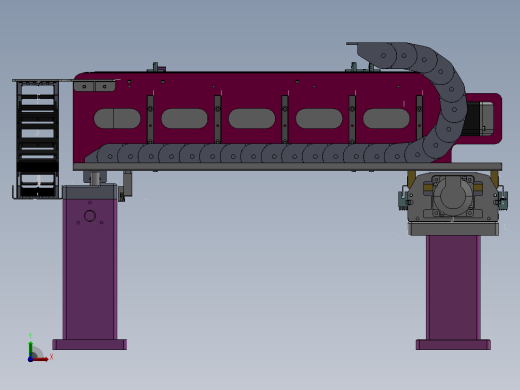
Task: Select the long gray horizontal base plate
Action: click(x=287, y=167)
